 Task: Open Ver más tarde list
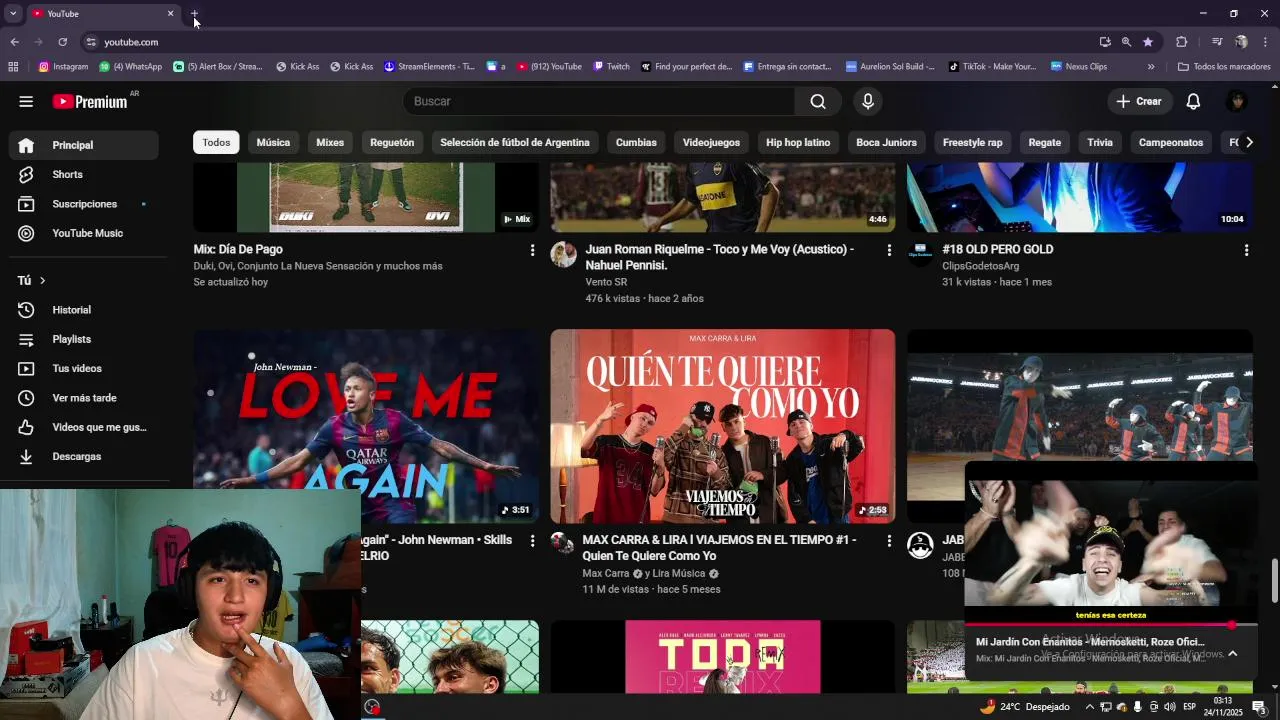coord(84,398)
